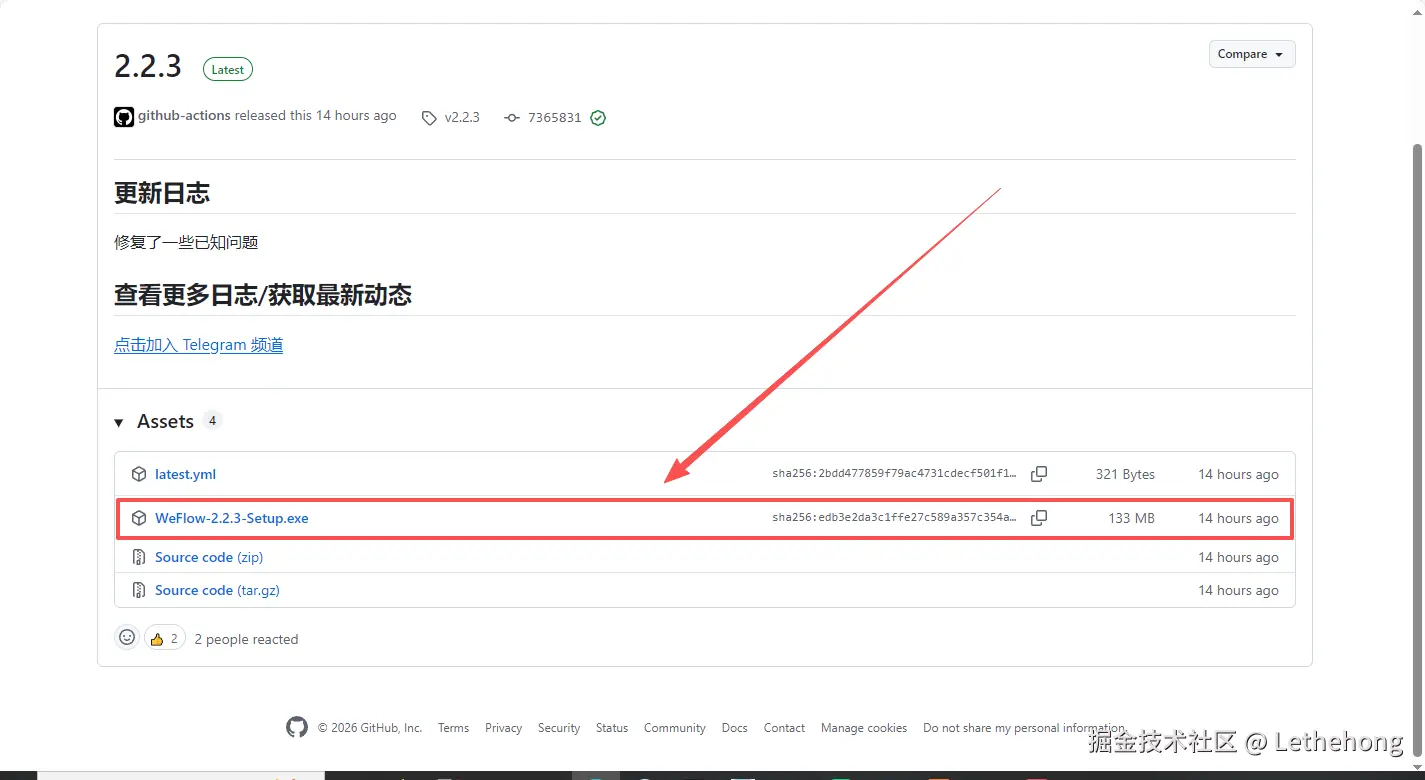Click the Latest release badge
This screenshot has width=1425, height=780.
point(228,70)
